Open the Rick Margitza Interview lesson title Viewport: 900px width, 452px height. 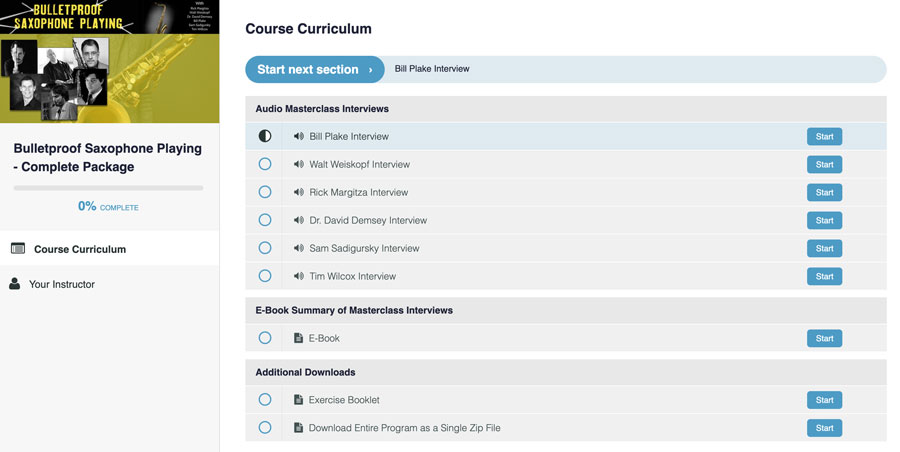coord(359,192)
